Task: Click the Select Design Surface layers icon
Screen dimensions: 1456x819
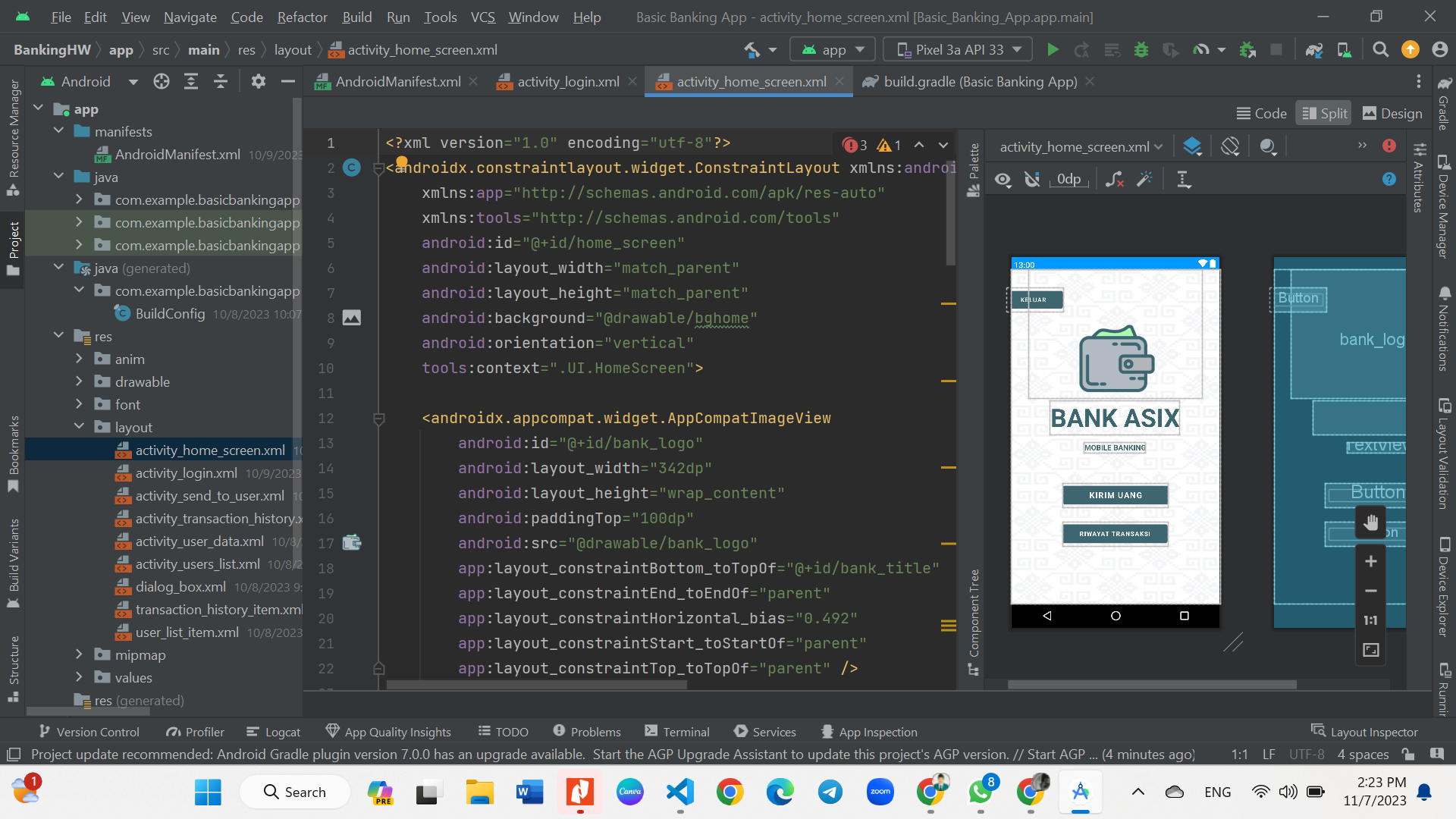Action: pos(1192,146)
